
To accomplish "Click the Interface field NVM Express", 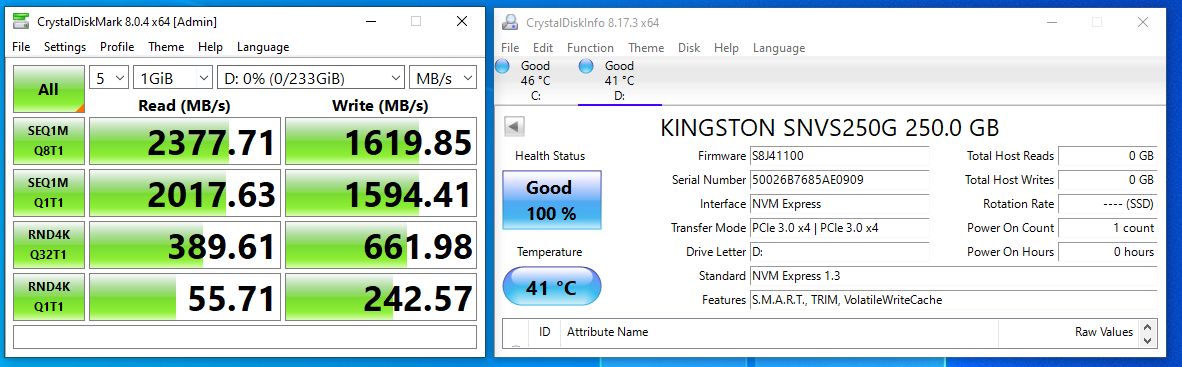I will coord(839,203).
